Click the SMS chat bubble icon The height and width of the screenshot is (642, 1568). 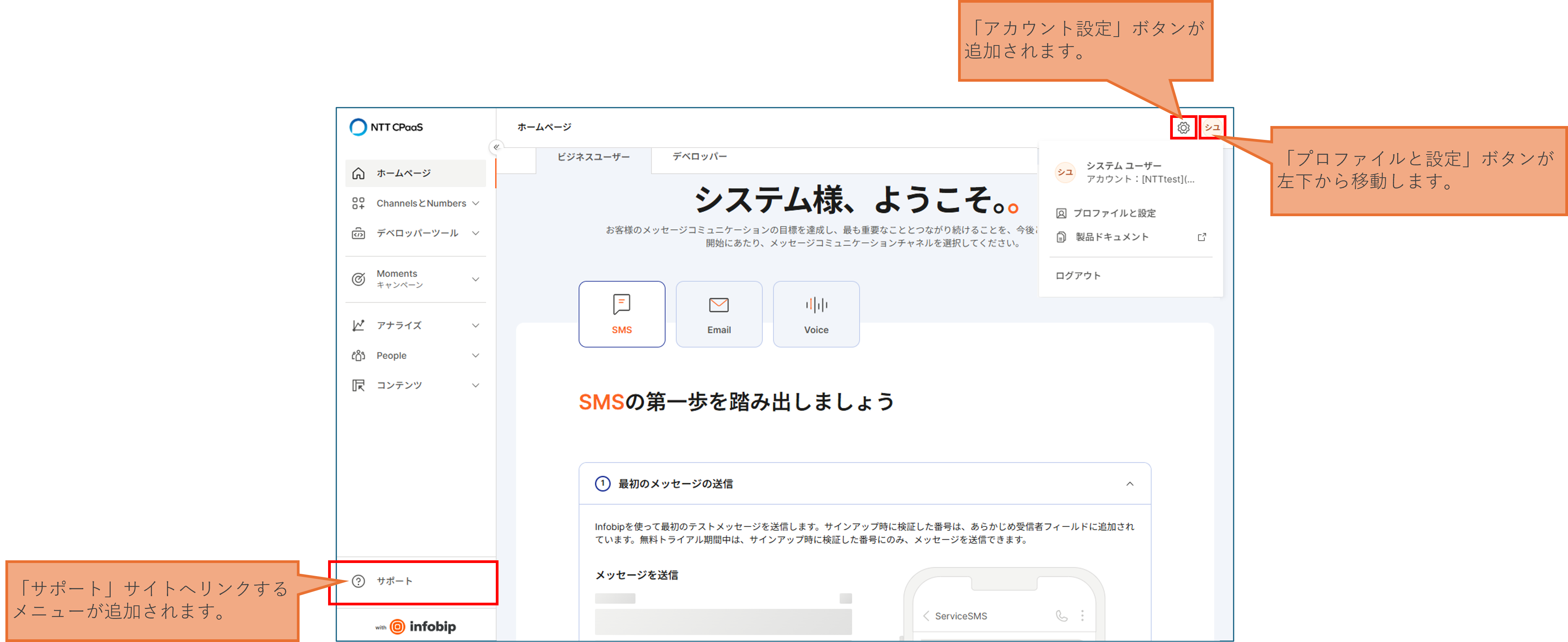(x=621, y=304)
